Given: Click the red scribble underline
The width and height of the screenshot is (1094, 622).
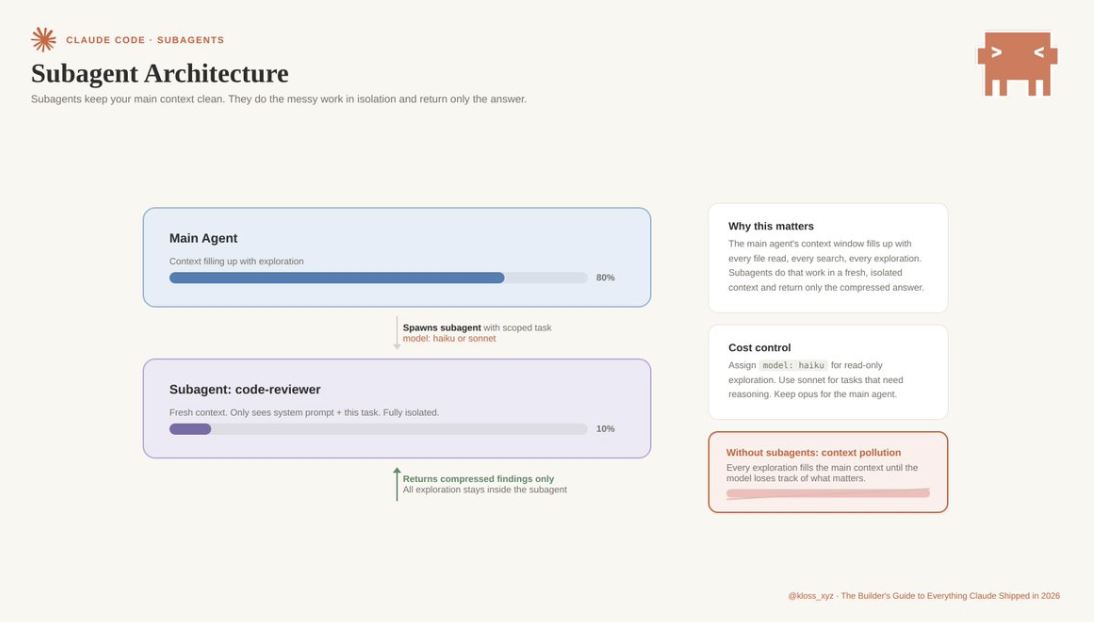Looking at the screenshot, I should [827, 493].
